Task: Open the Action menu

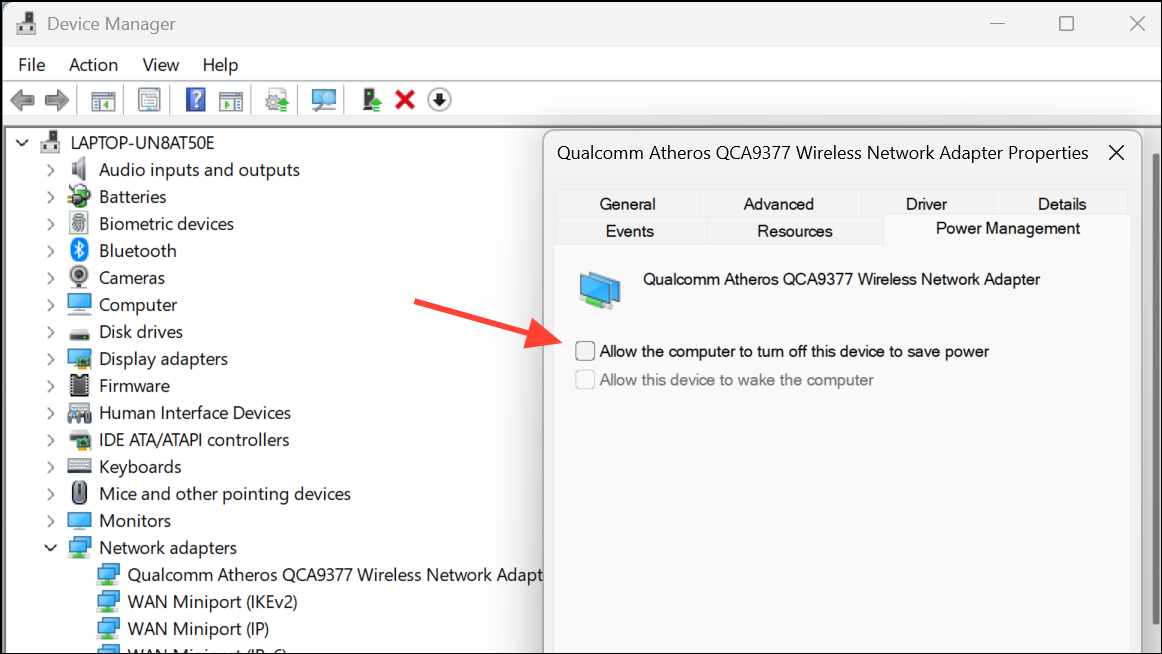Action: click(93, 65)
